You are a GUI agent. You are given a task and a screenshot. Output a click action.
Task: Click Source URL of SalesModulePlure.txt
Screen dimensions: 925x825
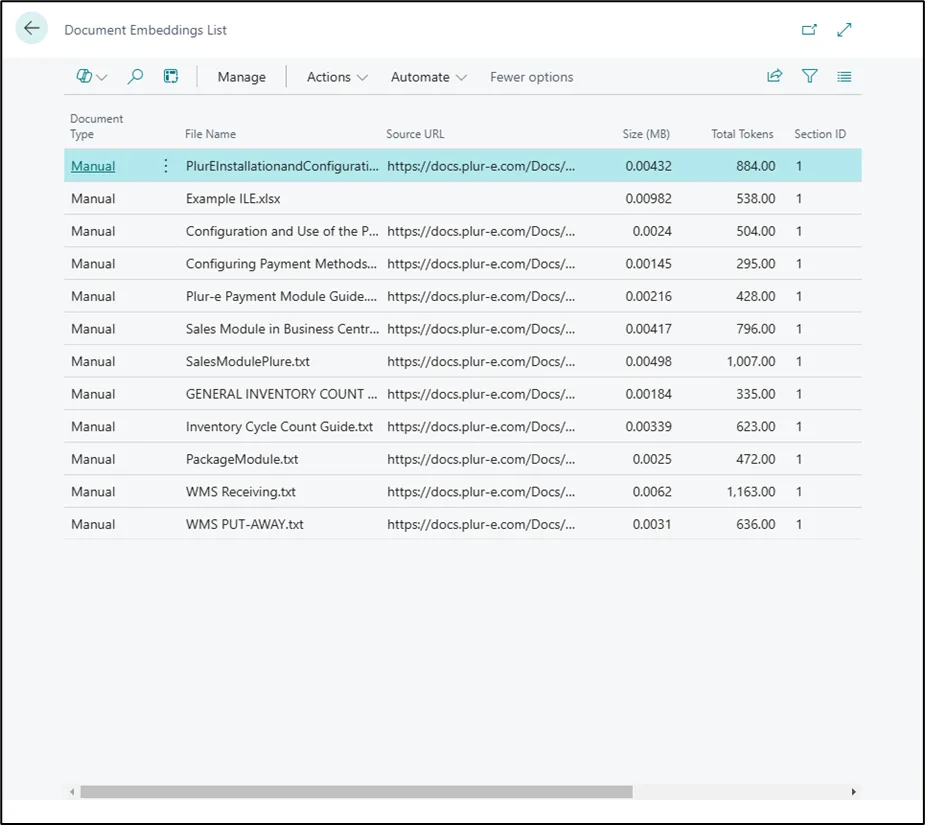(x=481, y=361)
